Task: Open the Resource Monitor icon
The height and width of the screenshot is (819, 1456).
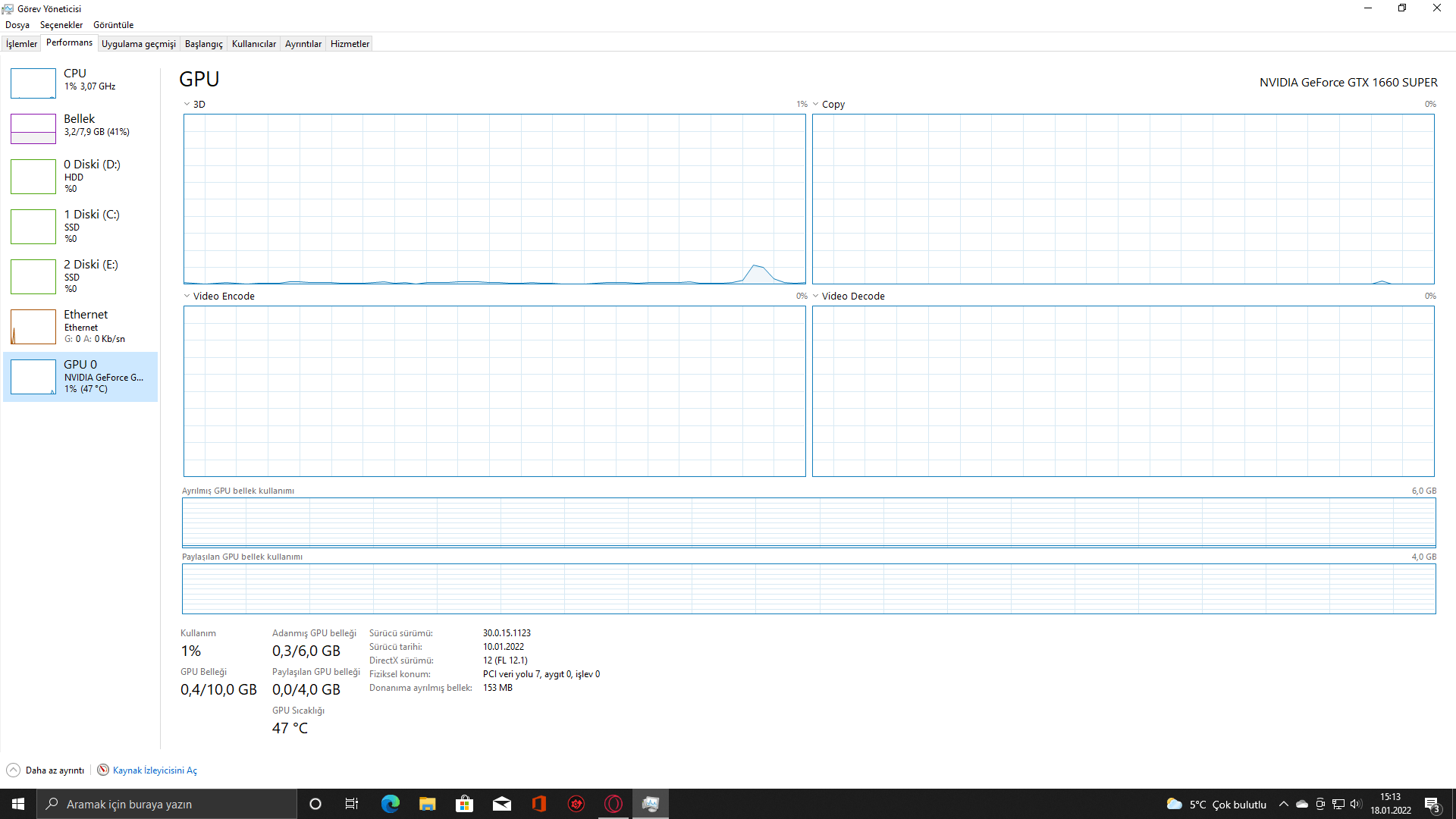Action: [103, 770]
